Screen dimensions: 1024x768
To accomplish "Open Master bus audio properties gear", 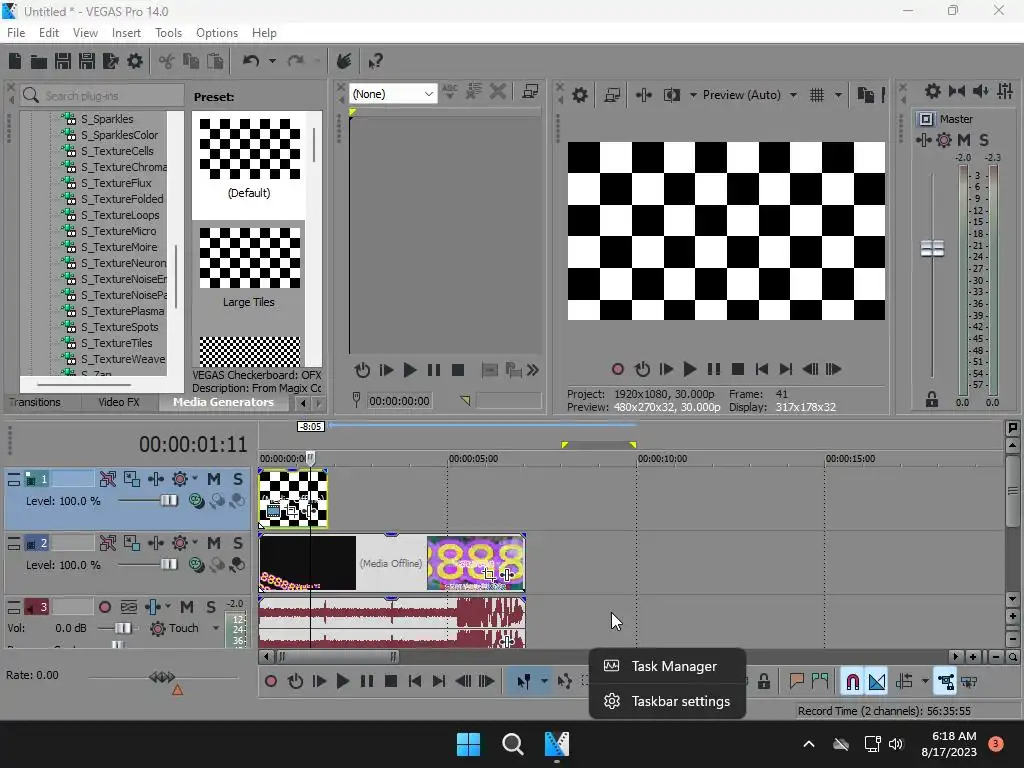I will [x=933, y=91].
